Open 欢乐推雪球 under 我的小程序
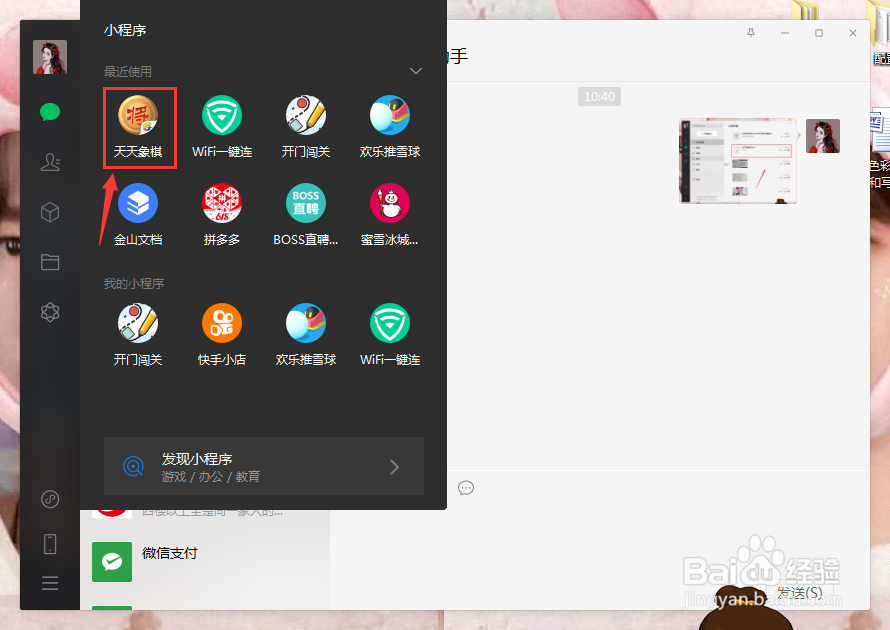Viewport: 890px width, 630px height. coord(306,335)
